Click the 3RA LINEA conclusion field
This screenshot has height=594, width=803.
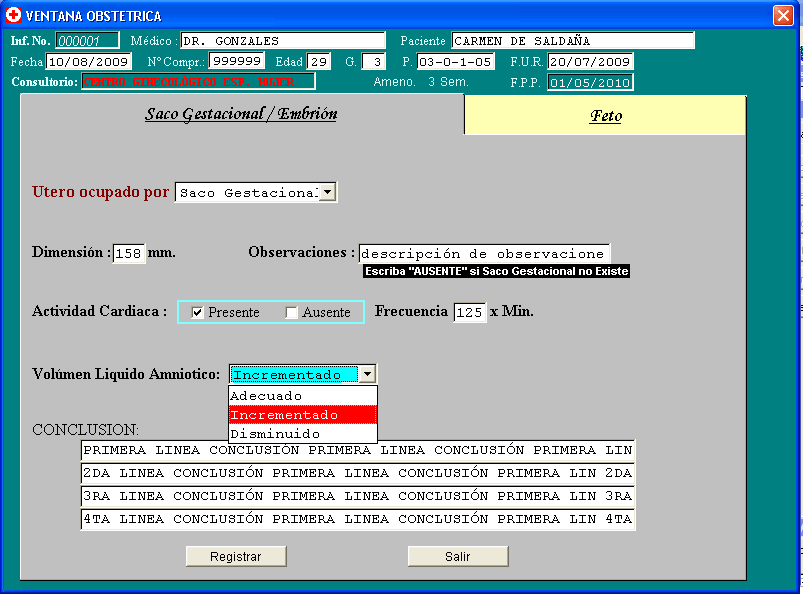(358, 496)
